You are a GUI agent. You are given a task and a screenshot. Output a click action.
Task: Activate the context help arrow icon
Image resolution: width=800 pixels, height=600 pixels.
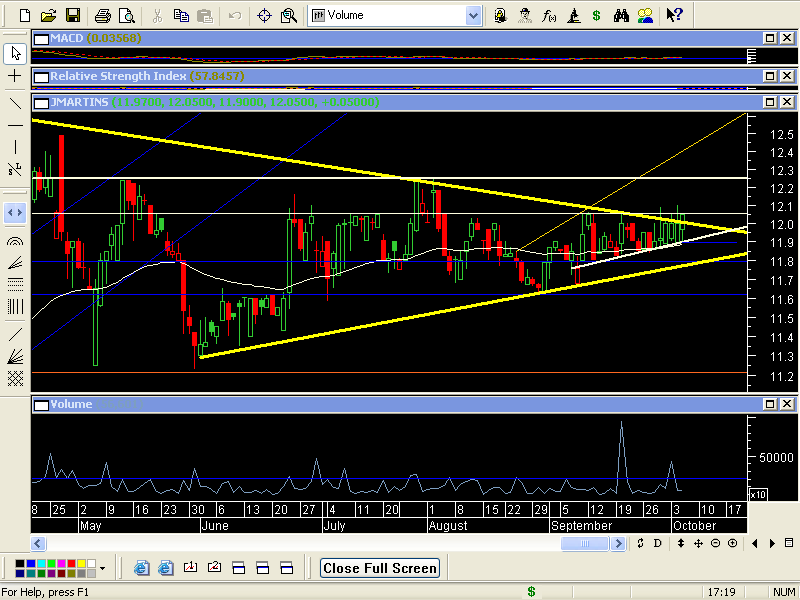[674, 15]
